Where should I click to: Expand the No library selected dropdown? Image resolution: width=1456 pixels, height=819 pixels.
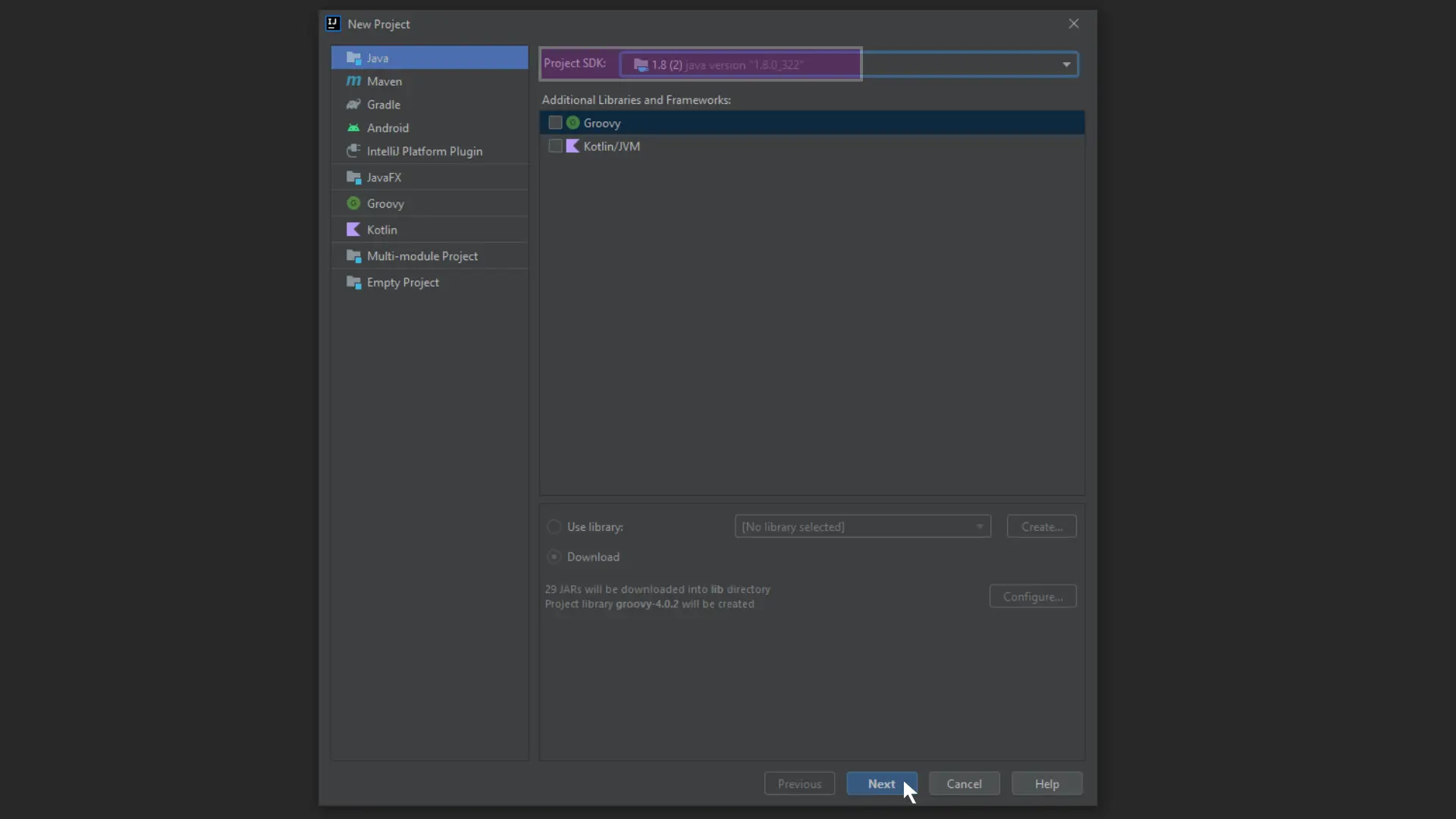point(980,527)
